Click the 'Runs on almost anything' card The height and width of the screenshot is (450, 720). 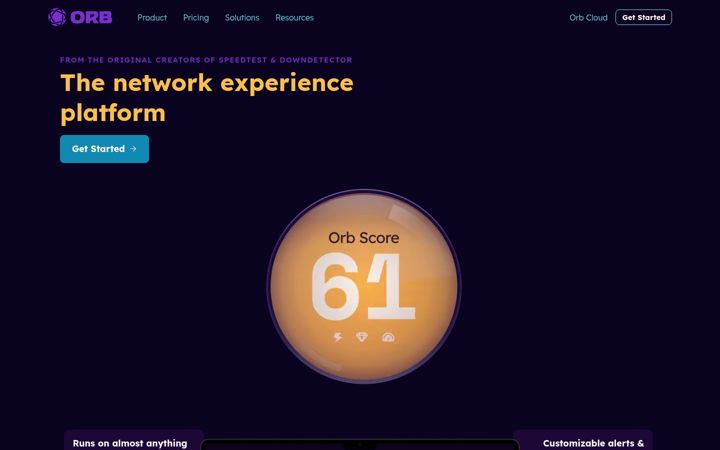134,440
